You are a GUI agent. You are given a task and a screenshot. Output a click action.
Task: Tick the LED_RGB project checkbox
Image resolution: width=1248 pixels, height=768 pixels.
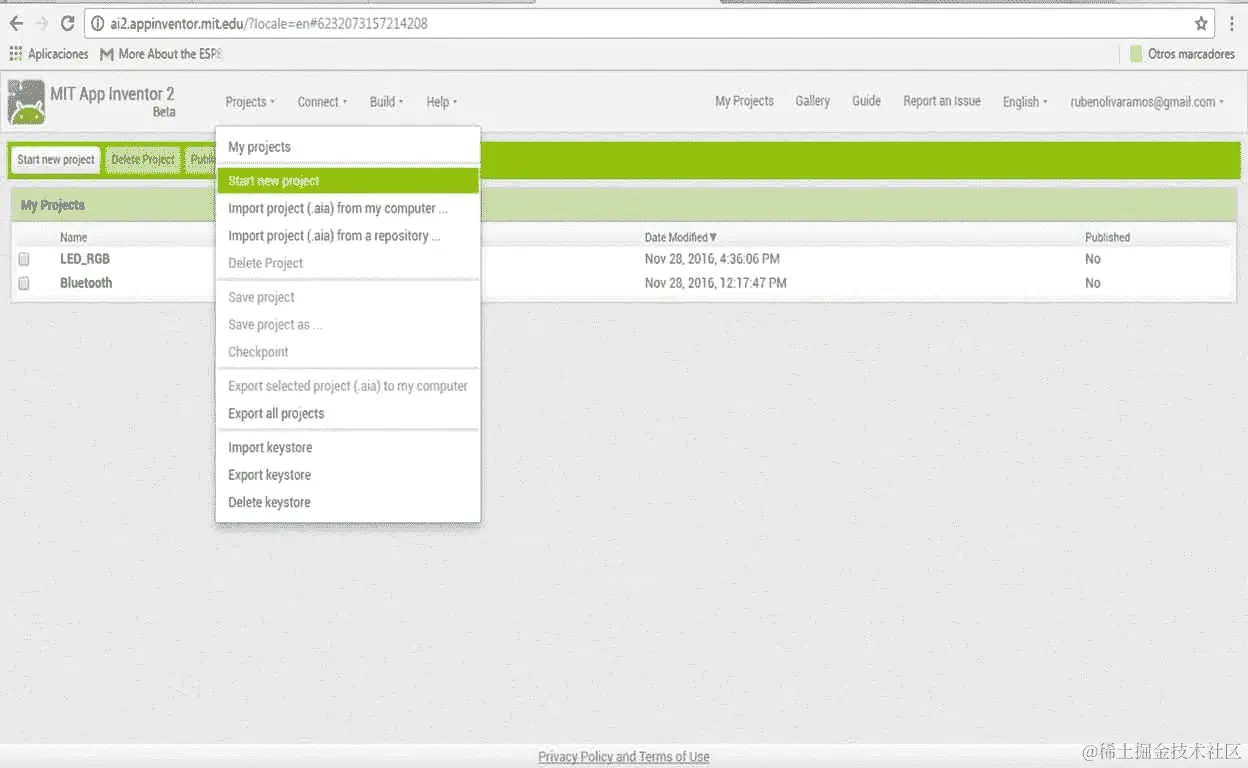tap(24, 259)
